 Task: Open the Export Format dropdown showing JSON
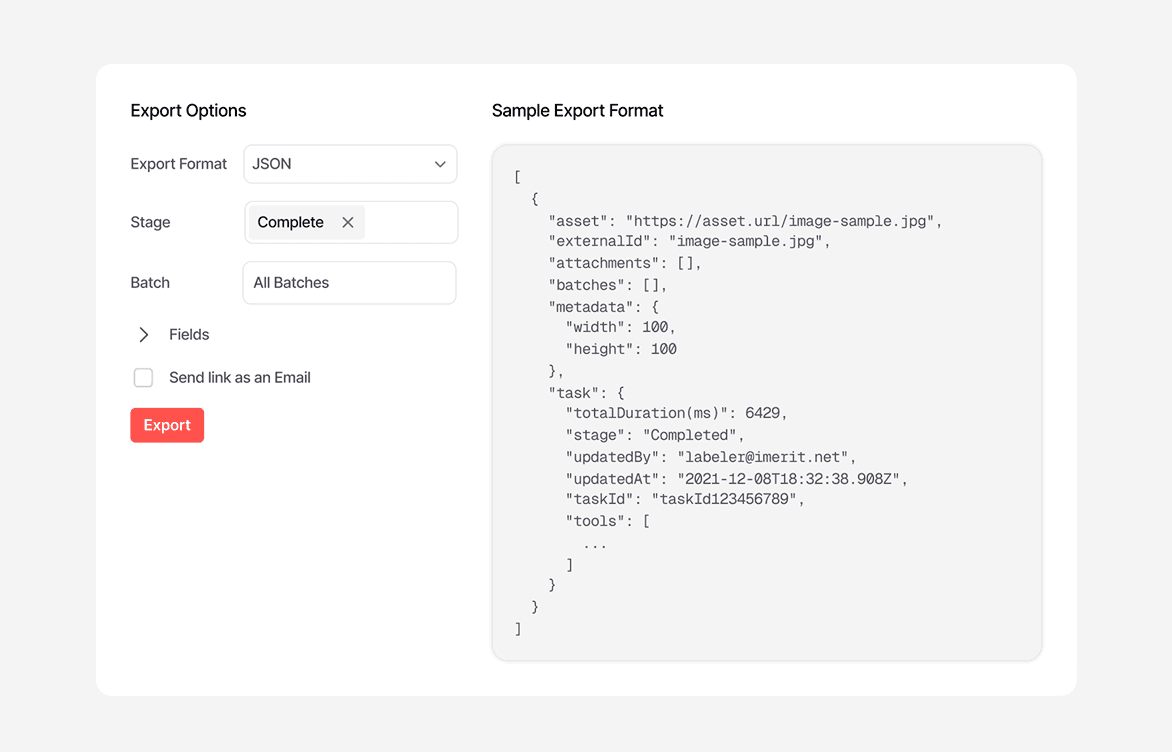(x=350, y=163)
